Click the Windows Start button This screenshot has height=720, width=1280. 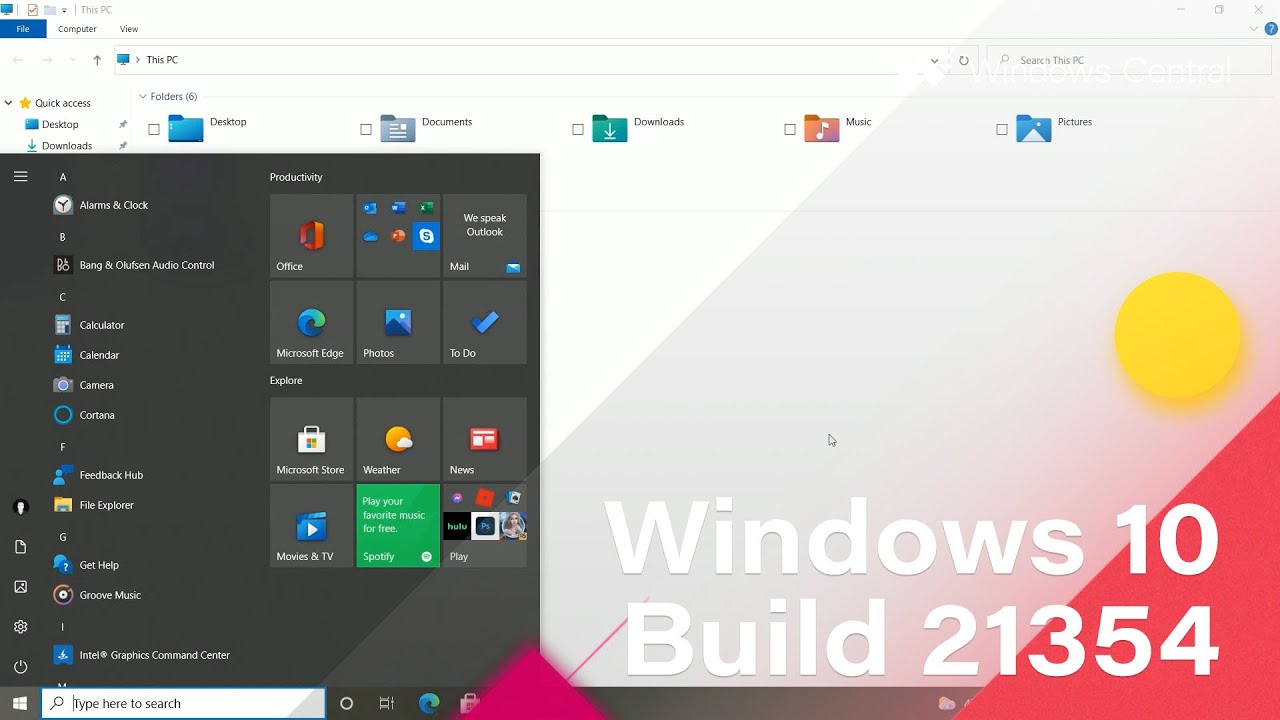20,704
